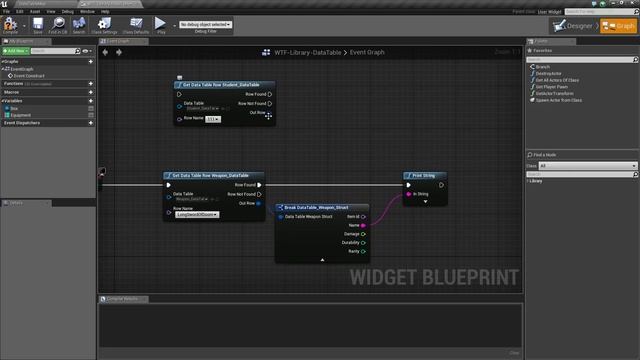Click the green Damage output pin
Screen dimensions: 640x360
point(363,234)
